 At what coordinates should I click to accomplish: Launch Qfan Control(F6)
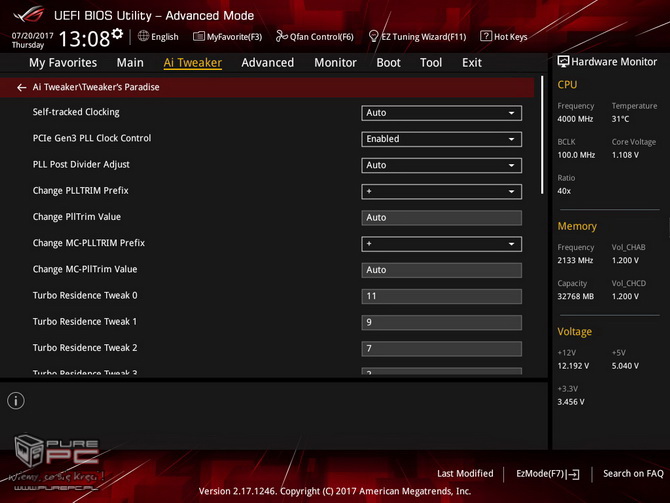point(314,37)
